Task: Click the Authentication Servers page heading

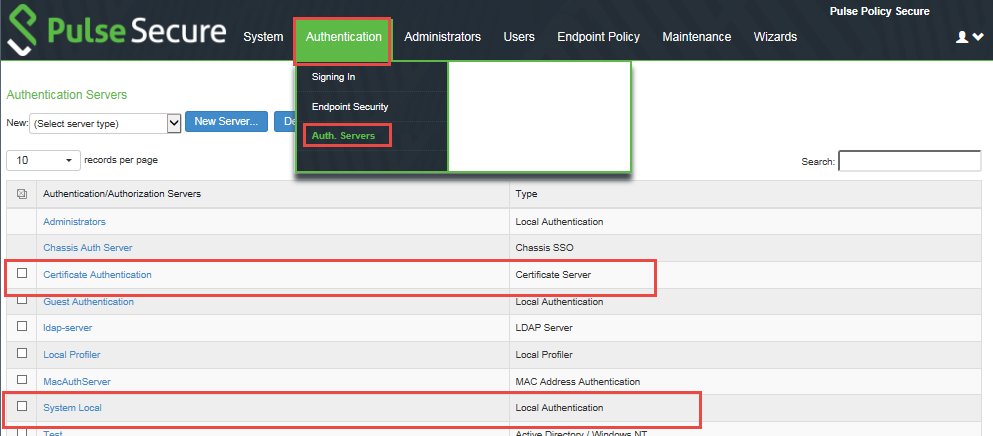Action: (66, 95)
